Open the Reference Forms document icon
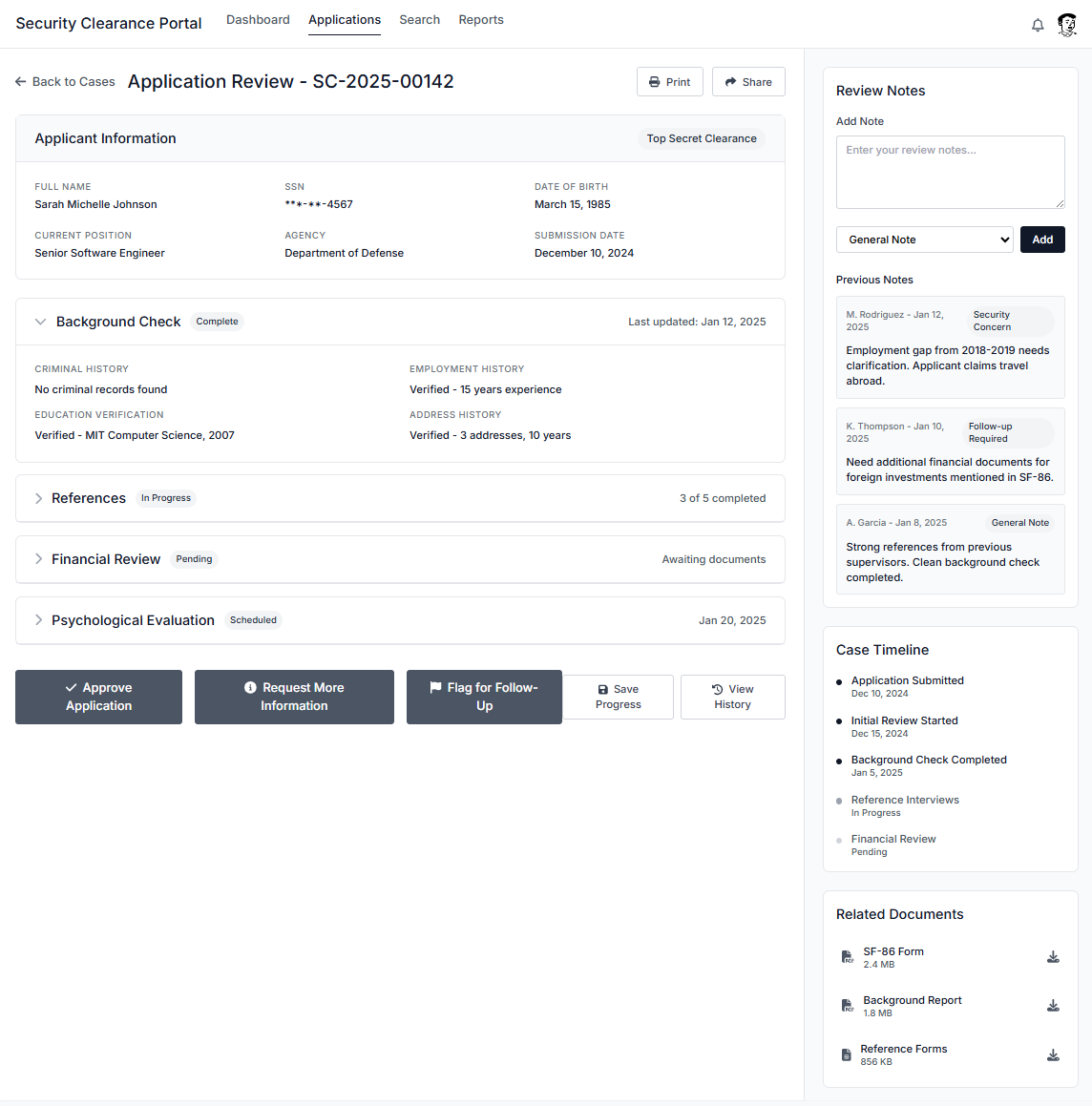Viewport: 1092px width, 1106px height. pyautogui.click(x=847, y=1055)
